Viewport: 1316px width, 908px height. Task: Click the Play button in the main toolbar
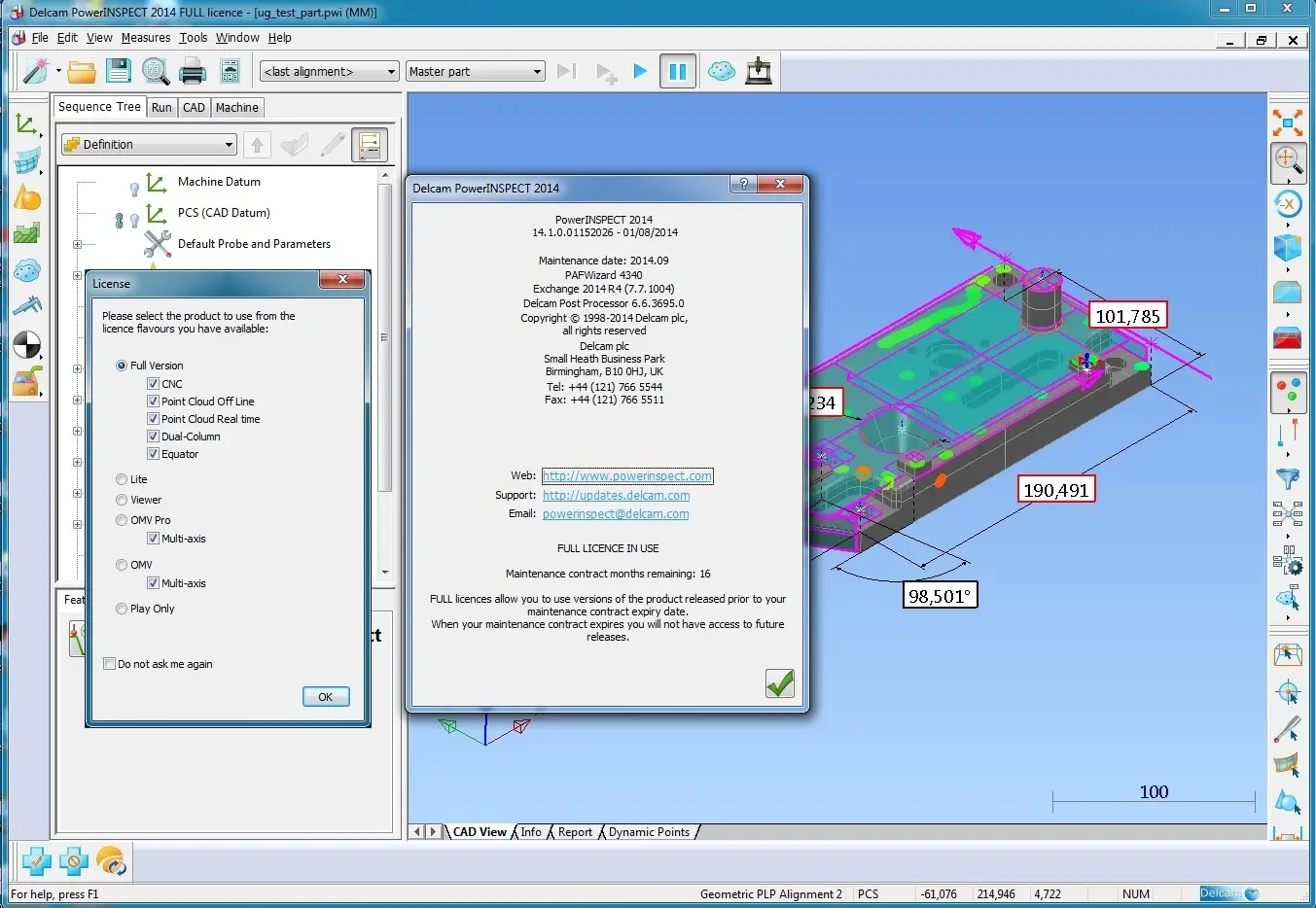(640, 71)
